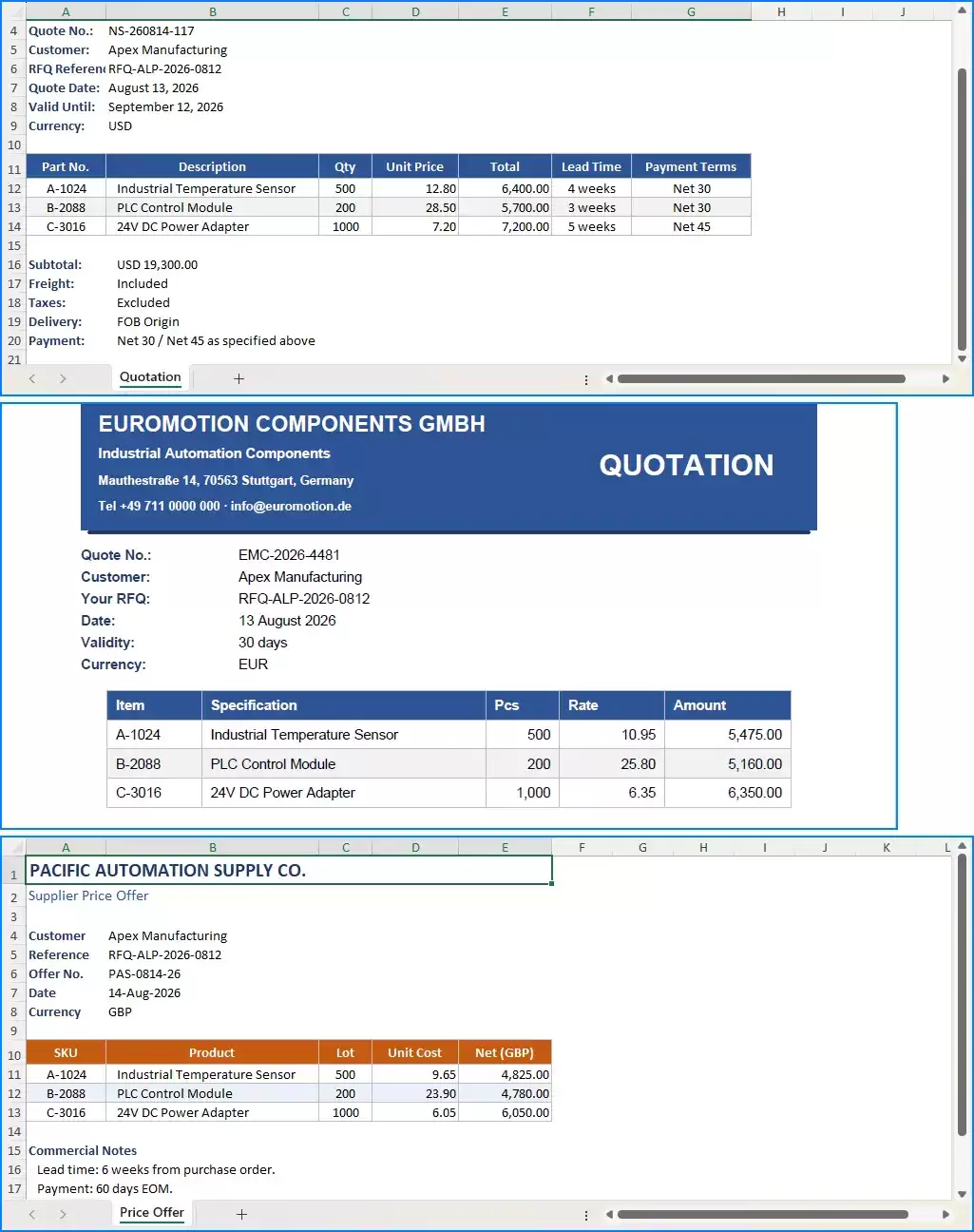974x1232 pixels.
Task: Add a new sheet next to Price Offer tab
Action: click(x=241, y=1214)
